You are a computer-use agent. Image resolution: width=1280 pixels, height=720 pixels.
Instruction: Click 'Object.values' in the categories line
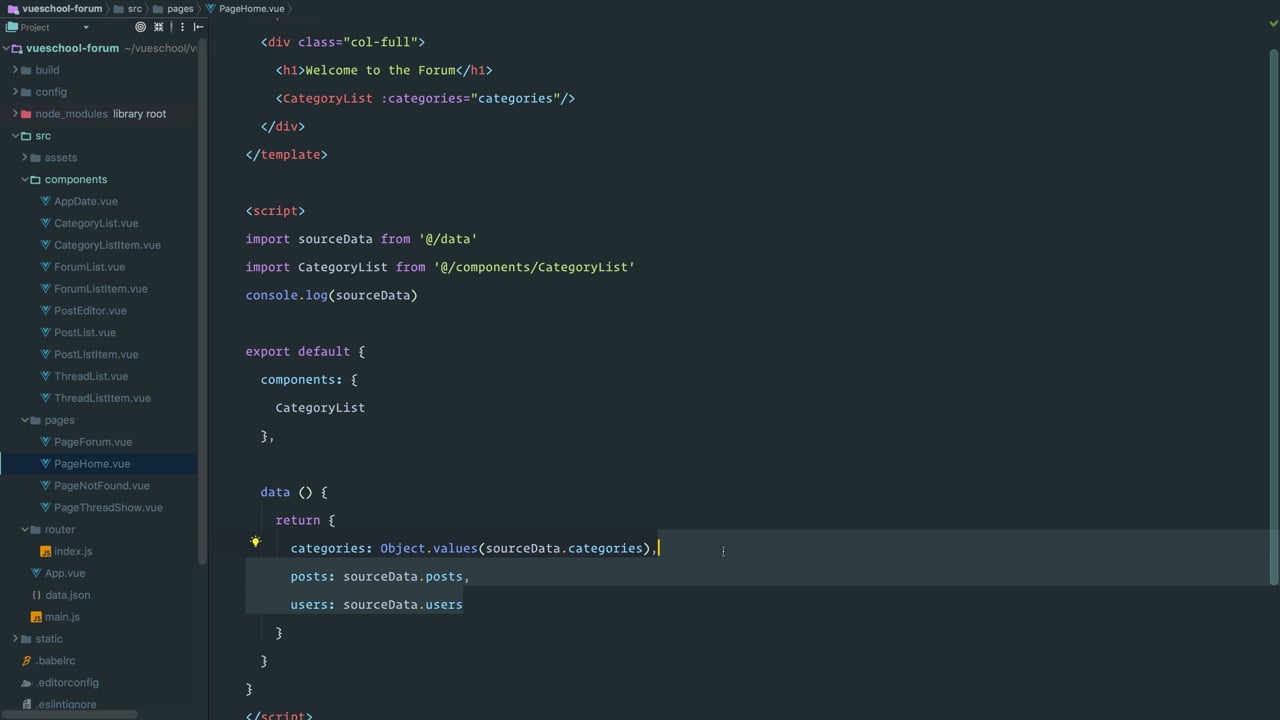pos(429,548)
